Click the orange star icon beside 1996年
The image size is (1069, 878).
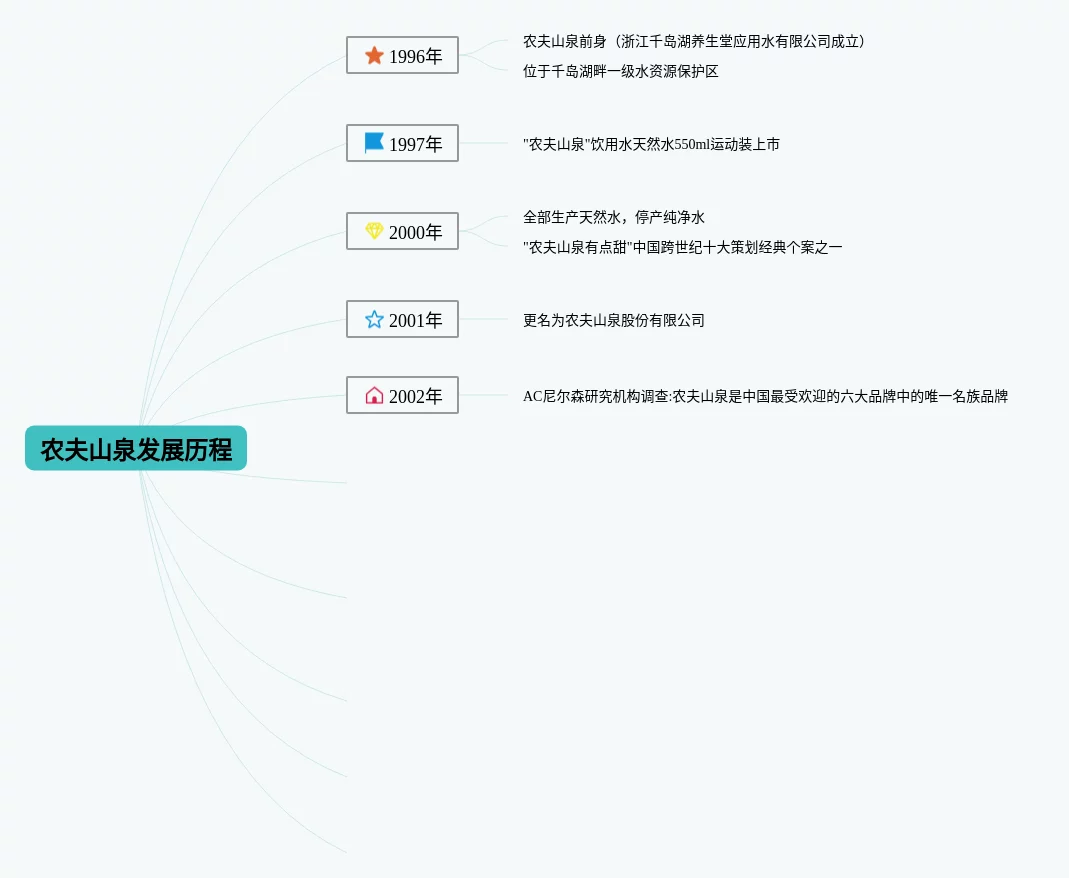(x=374, y=55)
